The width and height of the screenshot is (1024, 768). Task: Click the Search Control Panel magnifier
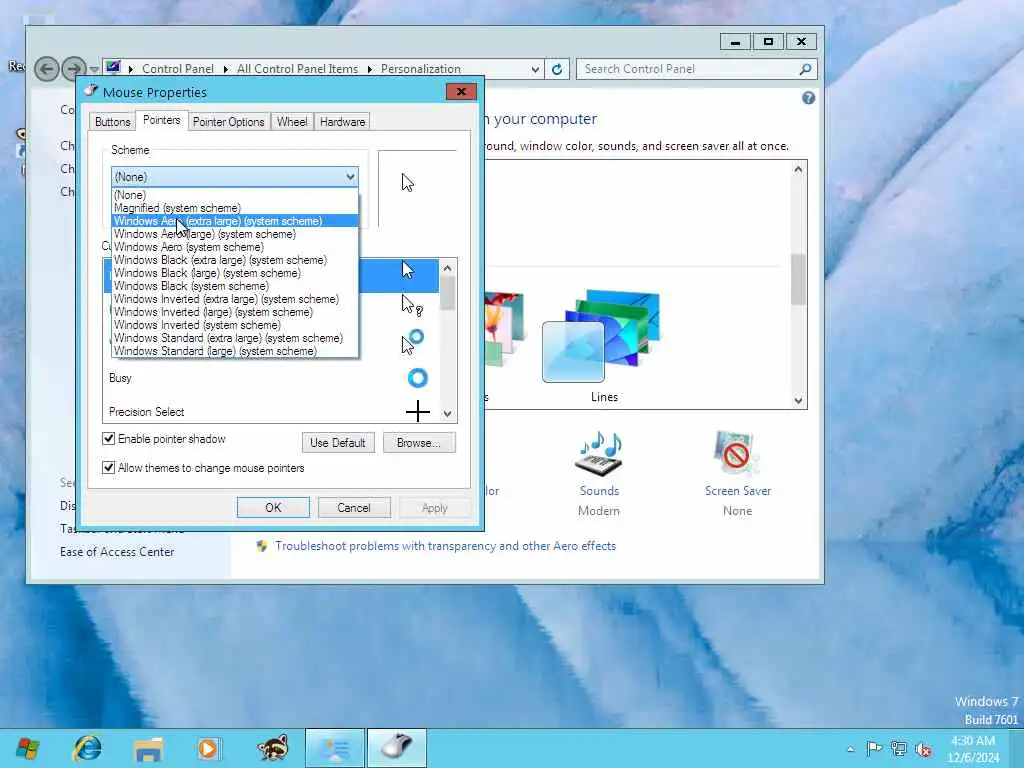[805, 69]
